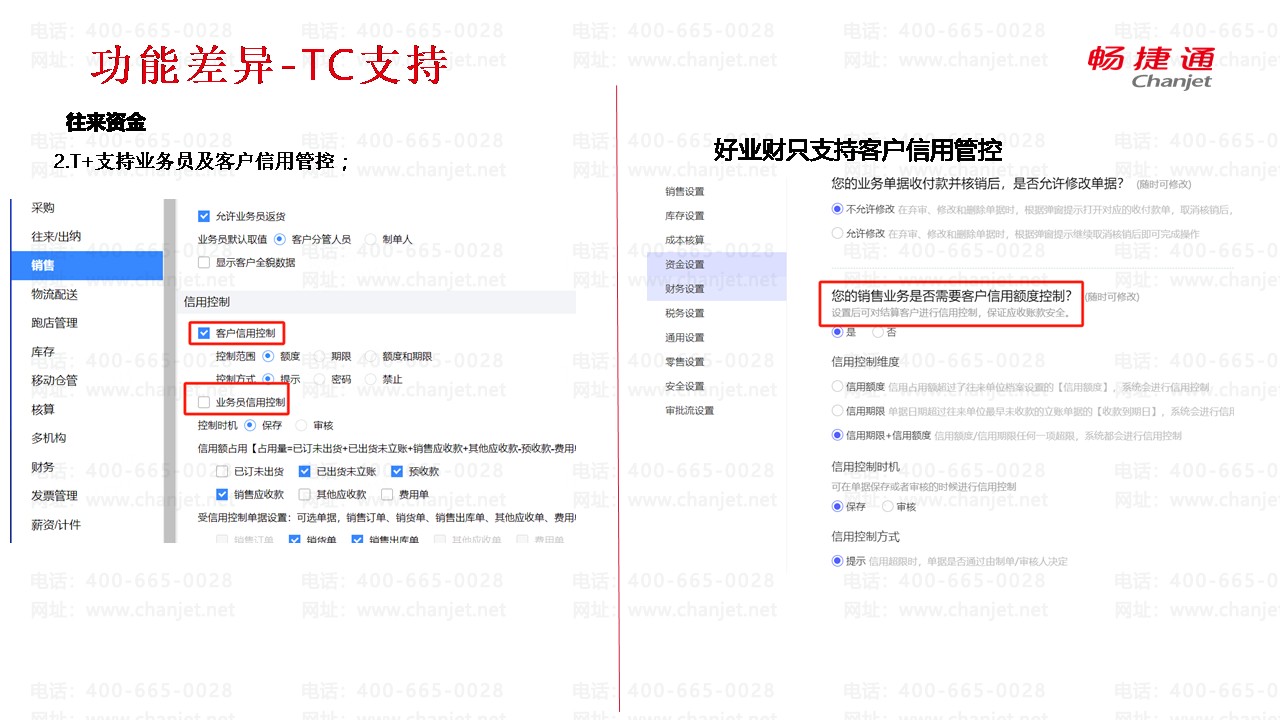Click the 往来资金 heading text

click(x=105, y=122)
